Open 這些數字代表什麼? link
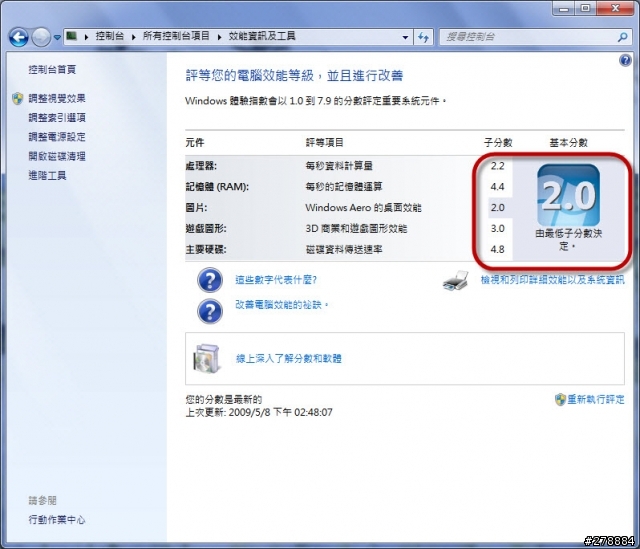This screenshot has height=549, width=640. tap(276, 280)
